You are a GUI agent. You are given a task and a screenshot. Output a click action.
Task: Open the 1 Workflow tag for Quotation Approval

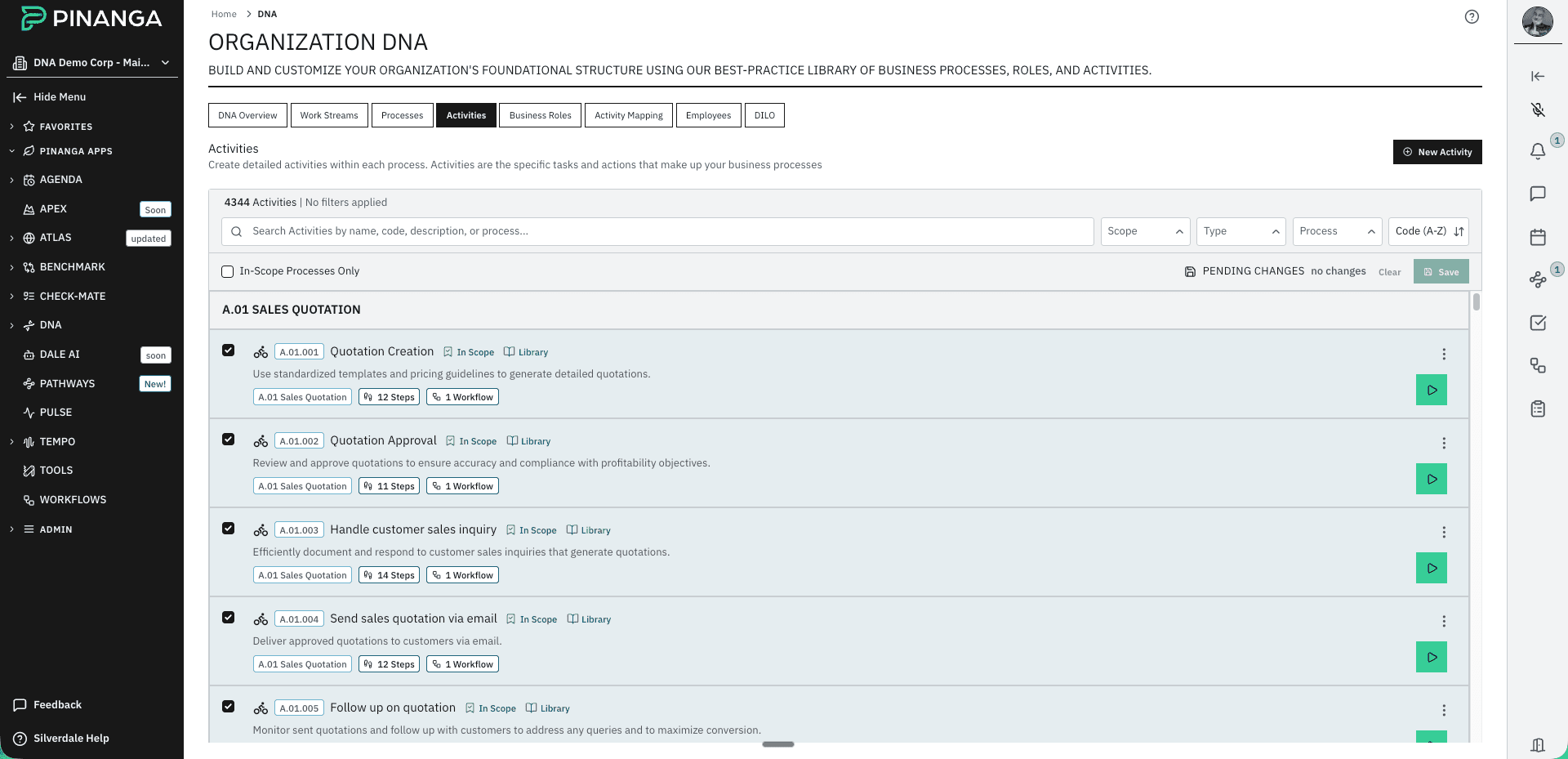point(462,486)
